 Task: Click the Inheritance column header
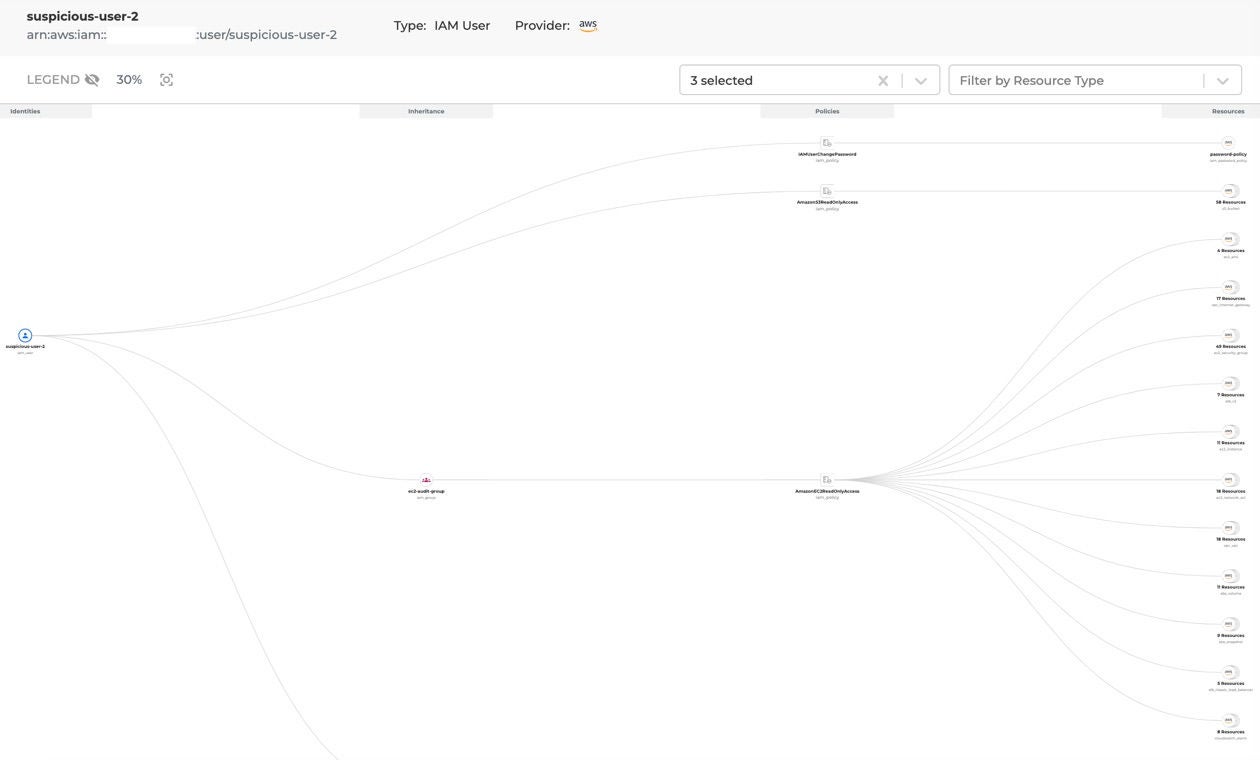[x=426, y=111]
